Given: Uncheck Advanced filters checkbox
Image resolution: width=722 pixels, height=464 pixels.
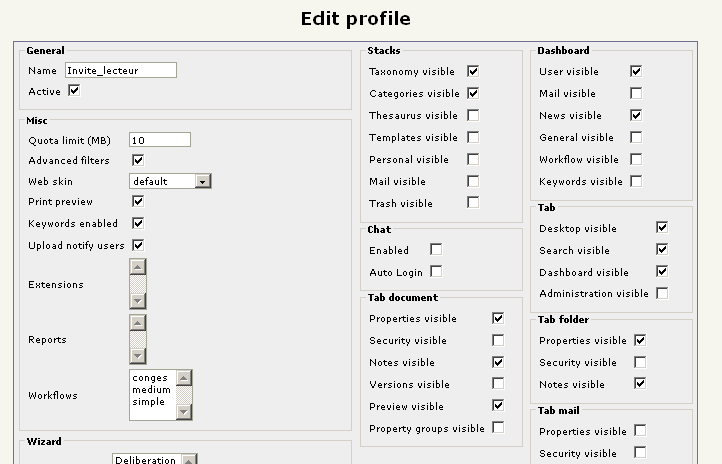Looking at the screenshot, I should (138, 160).
